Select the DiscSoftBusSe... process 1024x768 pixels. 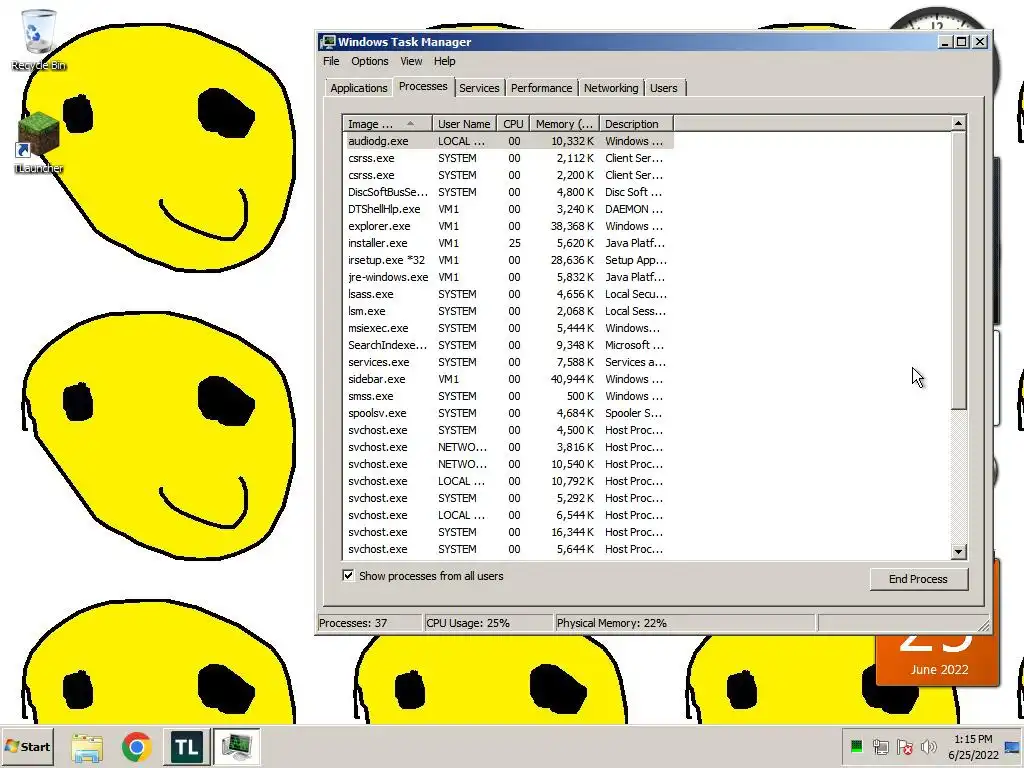pyautogui.click(x=508, y=192)
